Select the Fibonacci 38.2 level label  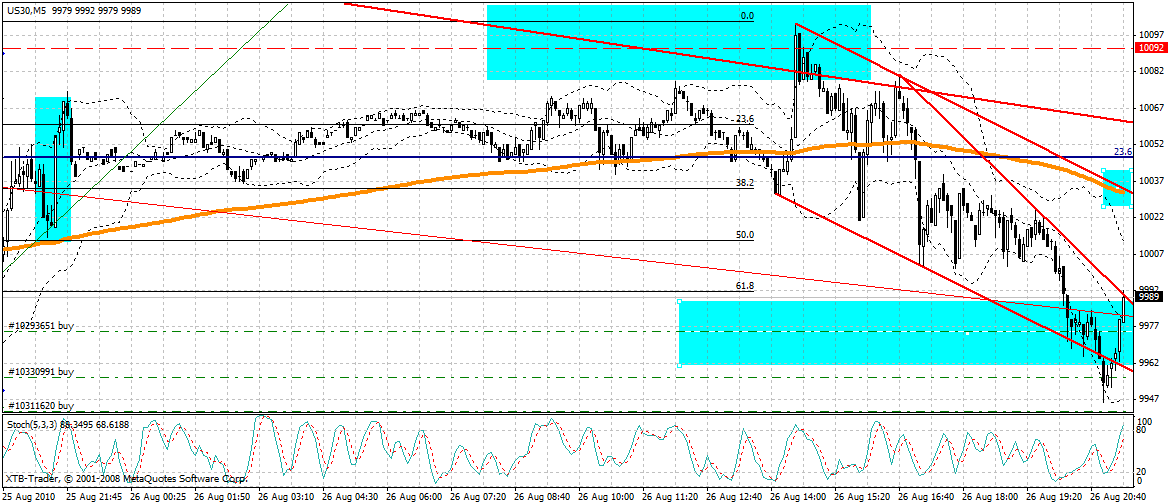pos(745,183)
